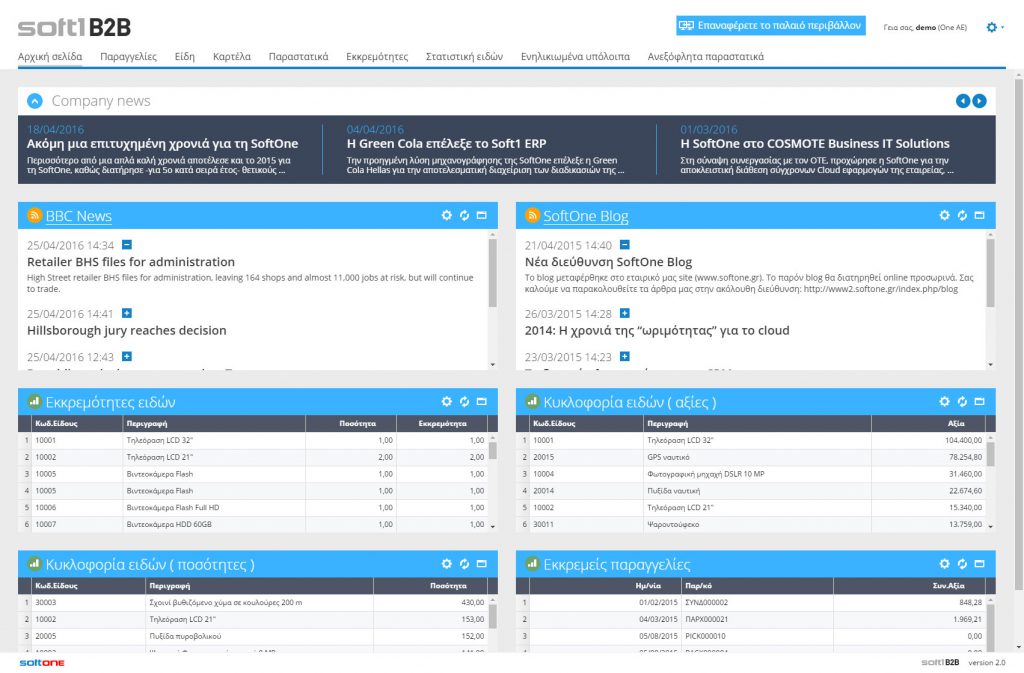Open the Παραστατικά menu
Screen dimensions: 1024x673
click(298, 57)
